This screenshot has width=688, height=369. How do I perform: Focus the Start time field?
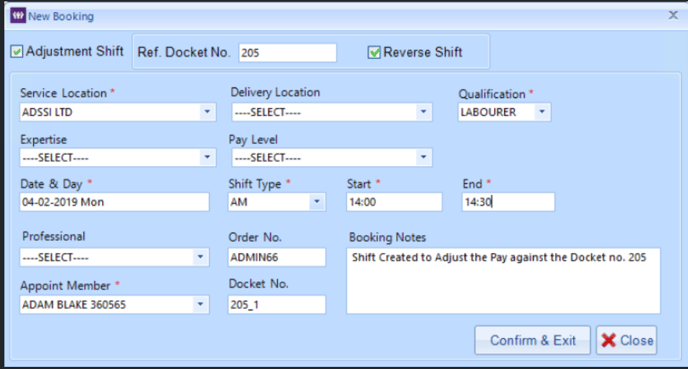tap(394, 202)
